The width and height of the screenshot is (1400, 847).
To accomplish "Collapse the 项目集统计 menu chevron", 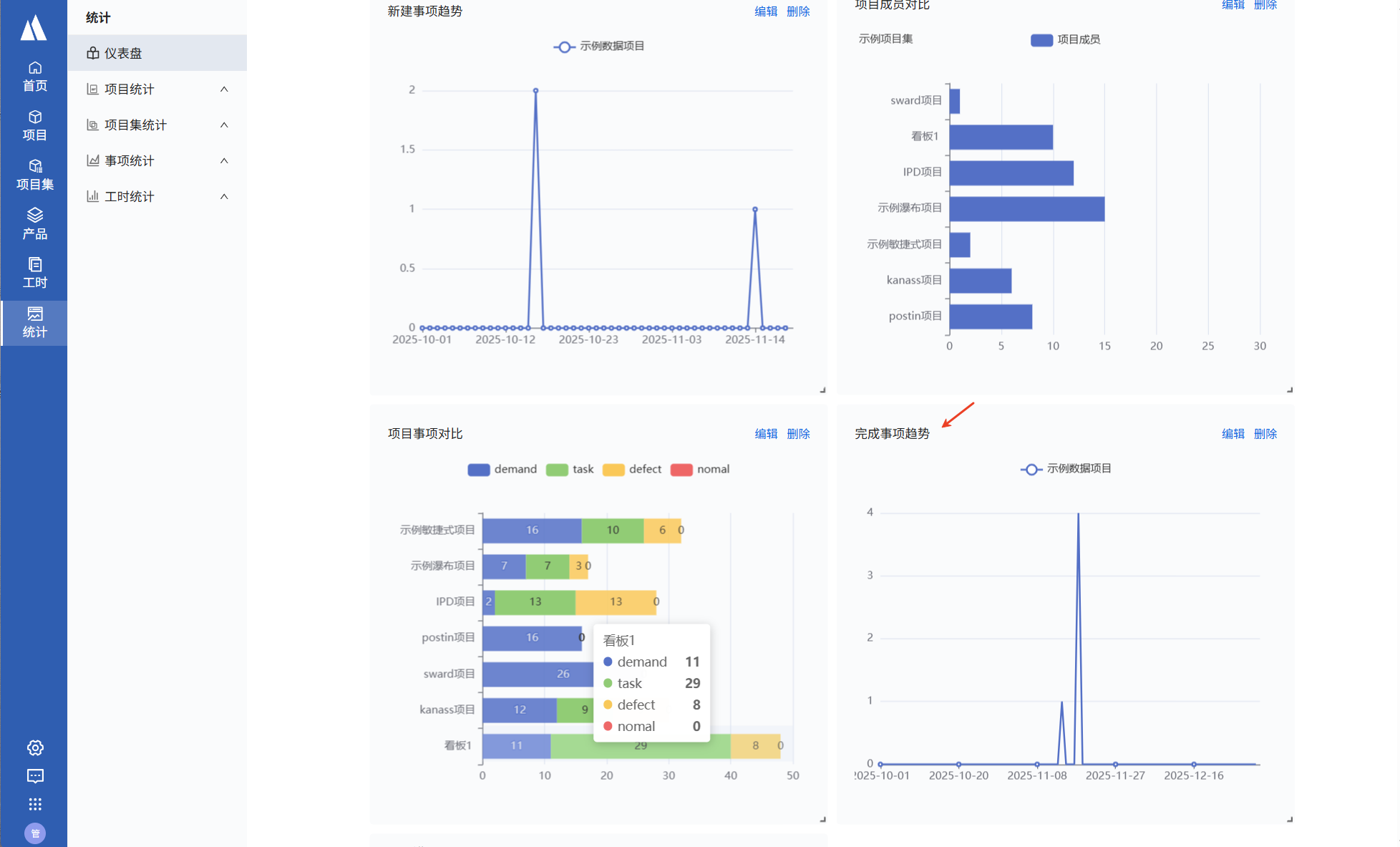I will (x=224, y=125).
